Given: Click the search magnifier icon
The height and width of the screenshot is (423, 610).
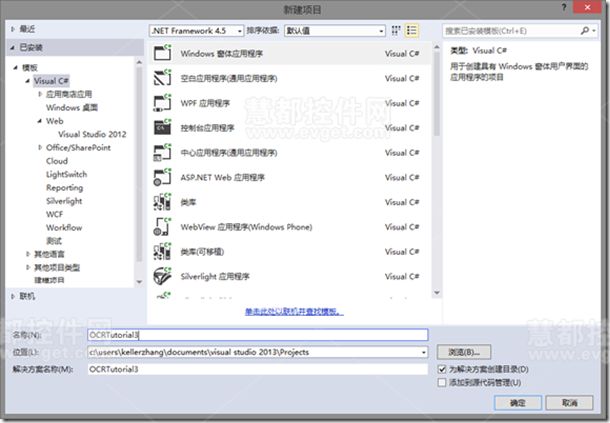Looking at the screenshot, I should coord(584,30).
